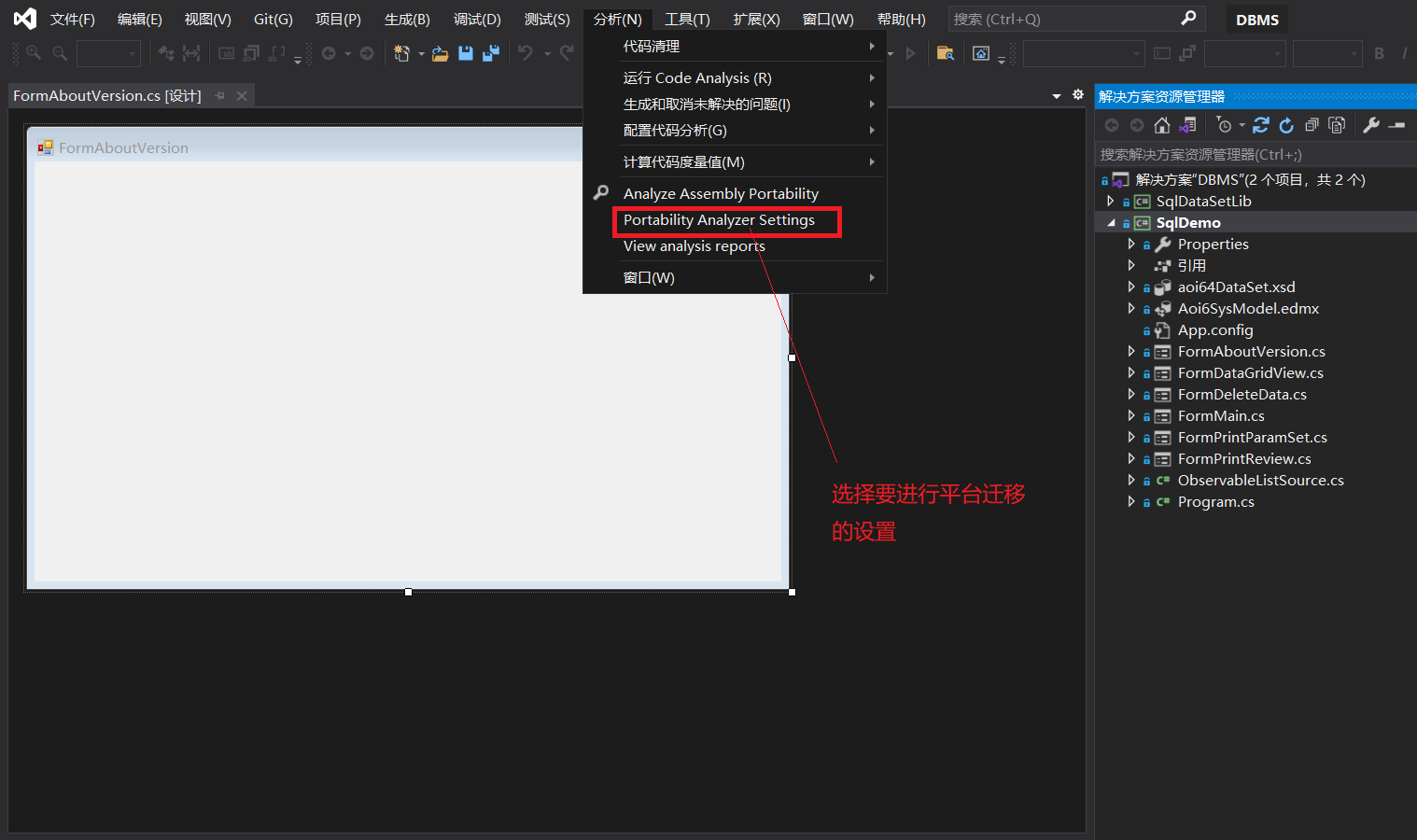Click the Pending Changes Filter clock icon
Screen dimensions: 1417x840
click(x=1225, y=125)
